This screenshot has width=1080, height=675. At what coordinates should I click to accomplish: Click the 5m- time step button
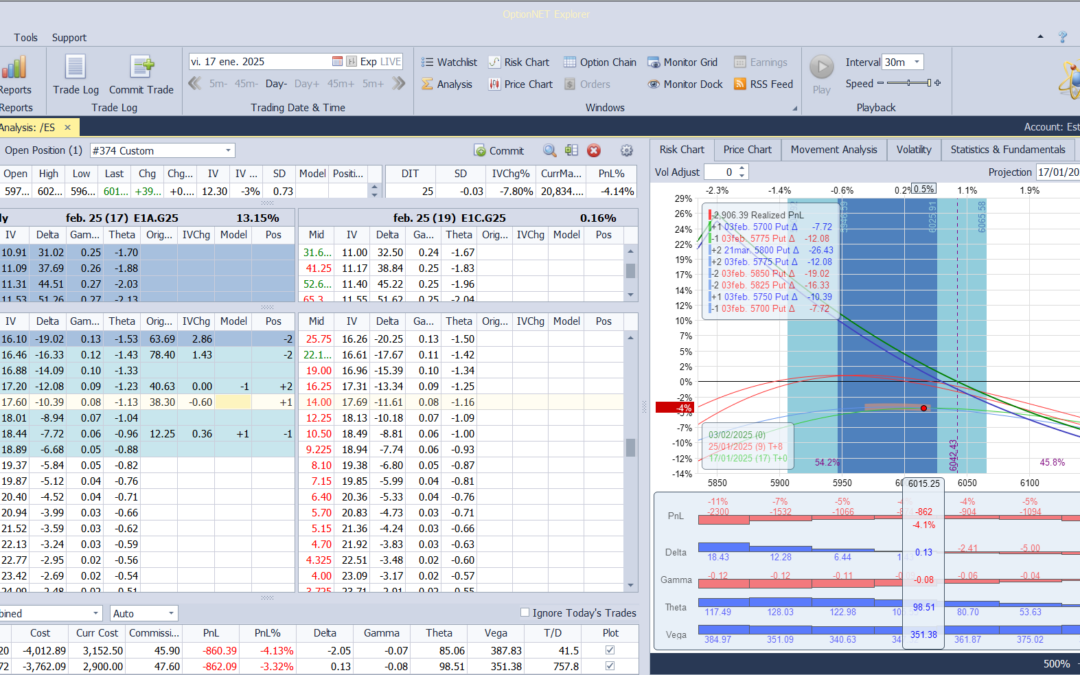click(218, 83)
